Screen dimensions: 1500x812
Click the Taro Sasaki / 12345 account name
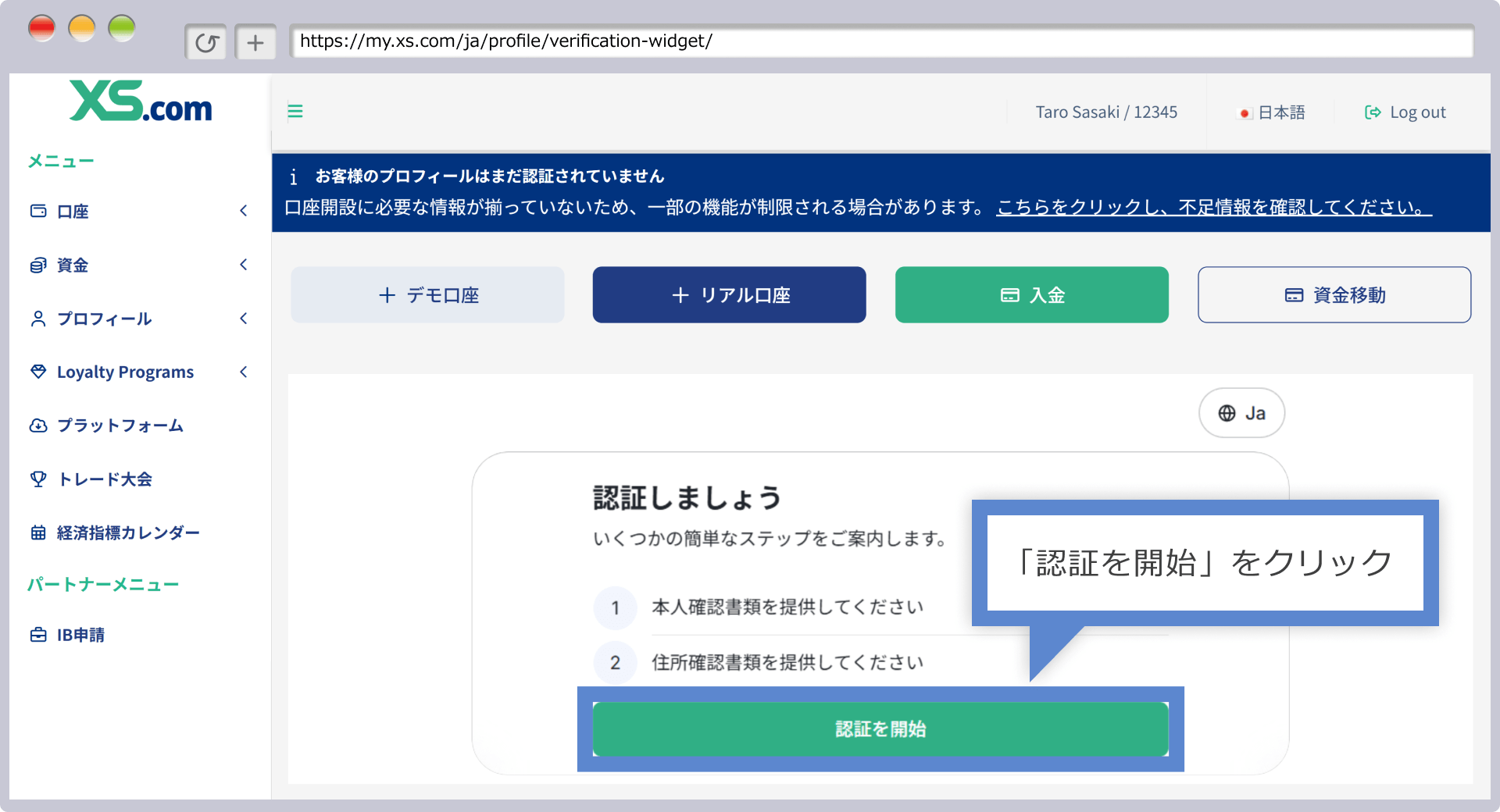pyautogui.click(x=1106, y=112)
